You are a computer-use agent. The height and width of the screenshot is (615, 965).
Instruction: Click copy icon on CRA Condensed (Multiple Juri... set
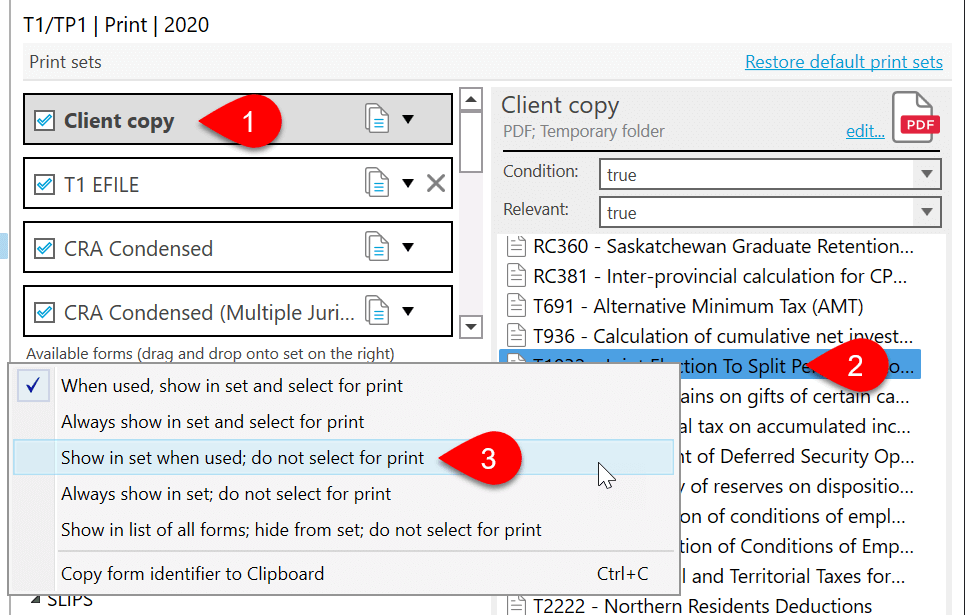tap(377, 311)
